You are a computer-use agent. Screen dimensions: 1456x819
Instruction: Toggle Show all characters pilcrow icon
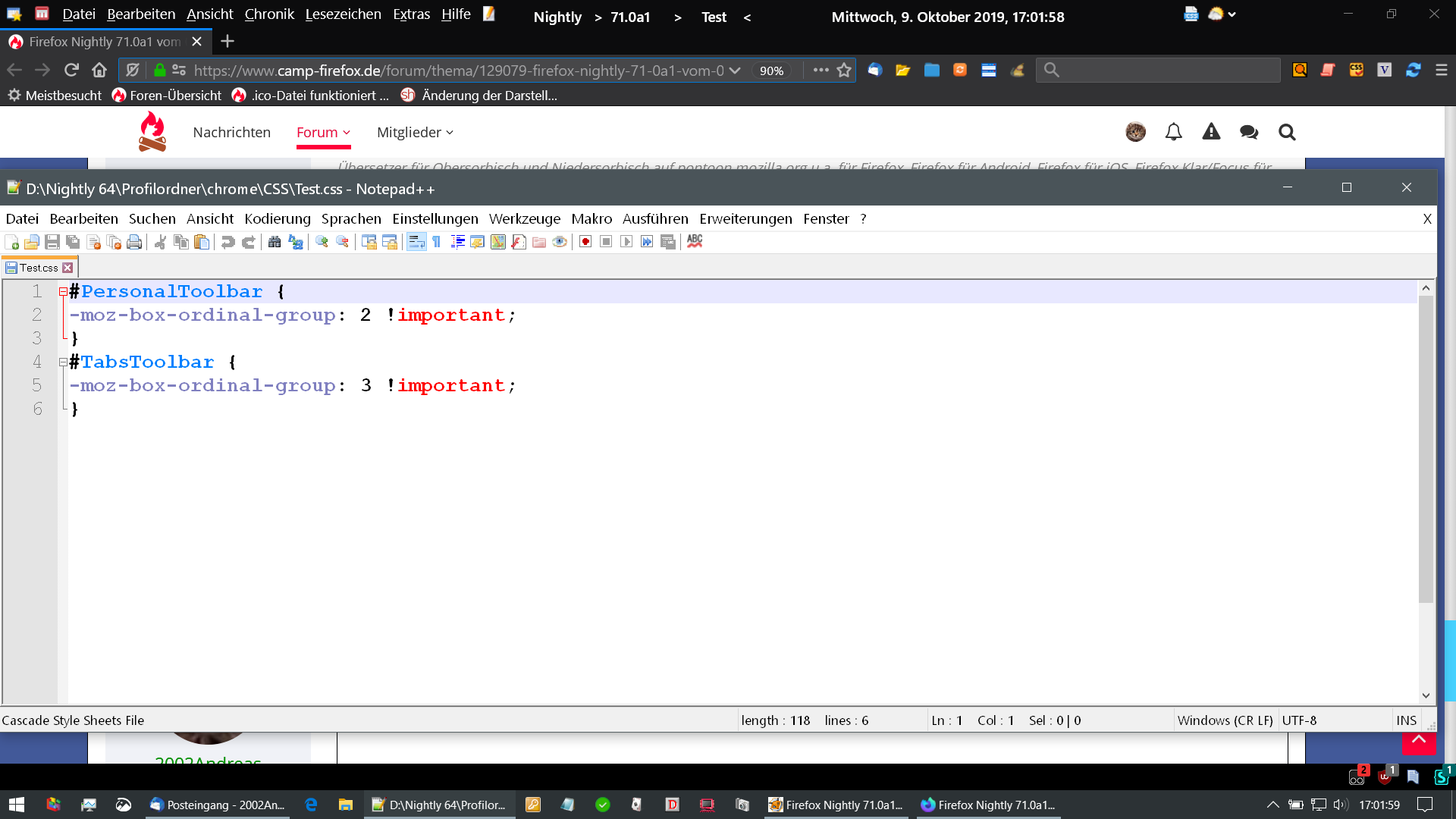[x=437, y=242]
